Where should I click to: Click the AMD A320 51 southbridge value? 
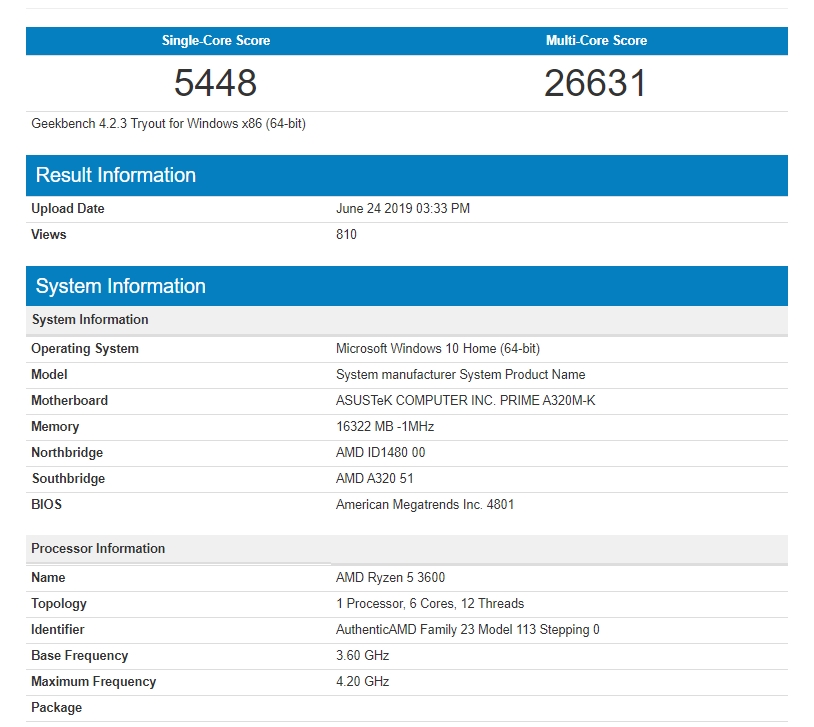(375, 479)
